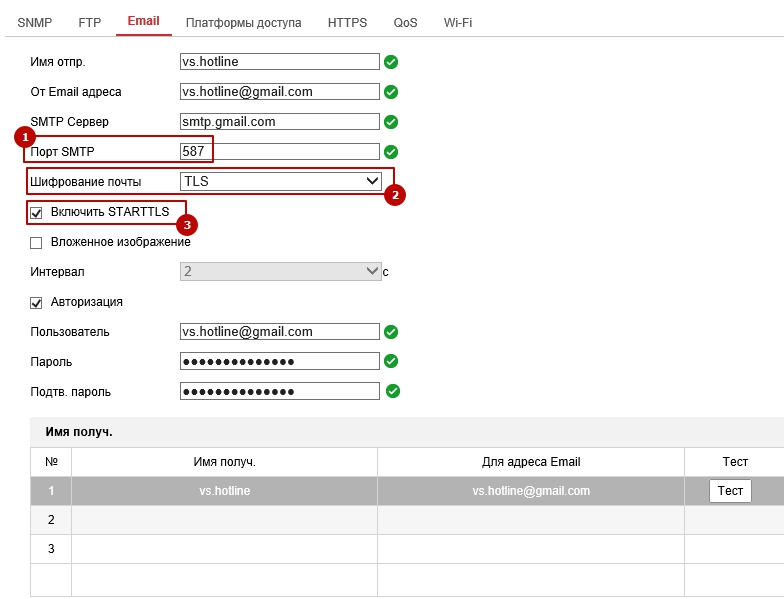784x599 pixels.
Task: Focus the От Email адреса input field
Action: point(280,92)
